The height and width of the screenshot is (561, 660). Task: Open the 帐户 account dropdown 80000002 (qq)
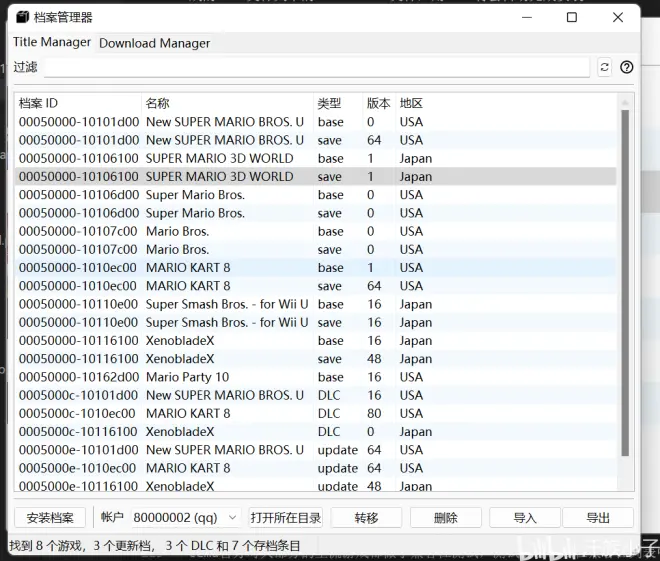point(186,517)
